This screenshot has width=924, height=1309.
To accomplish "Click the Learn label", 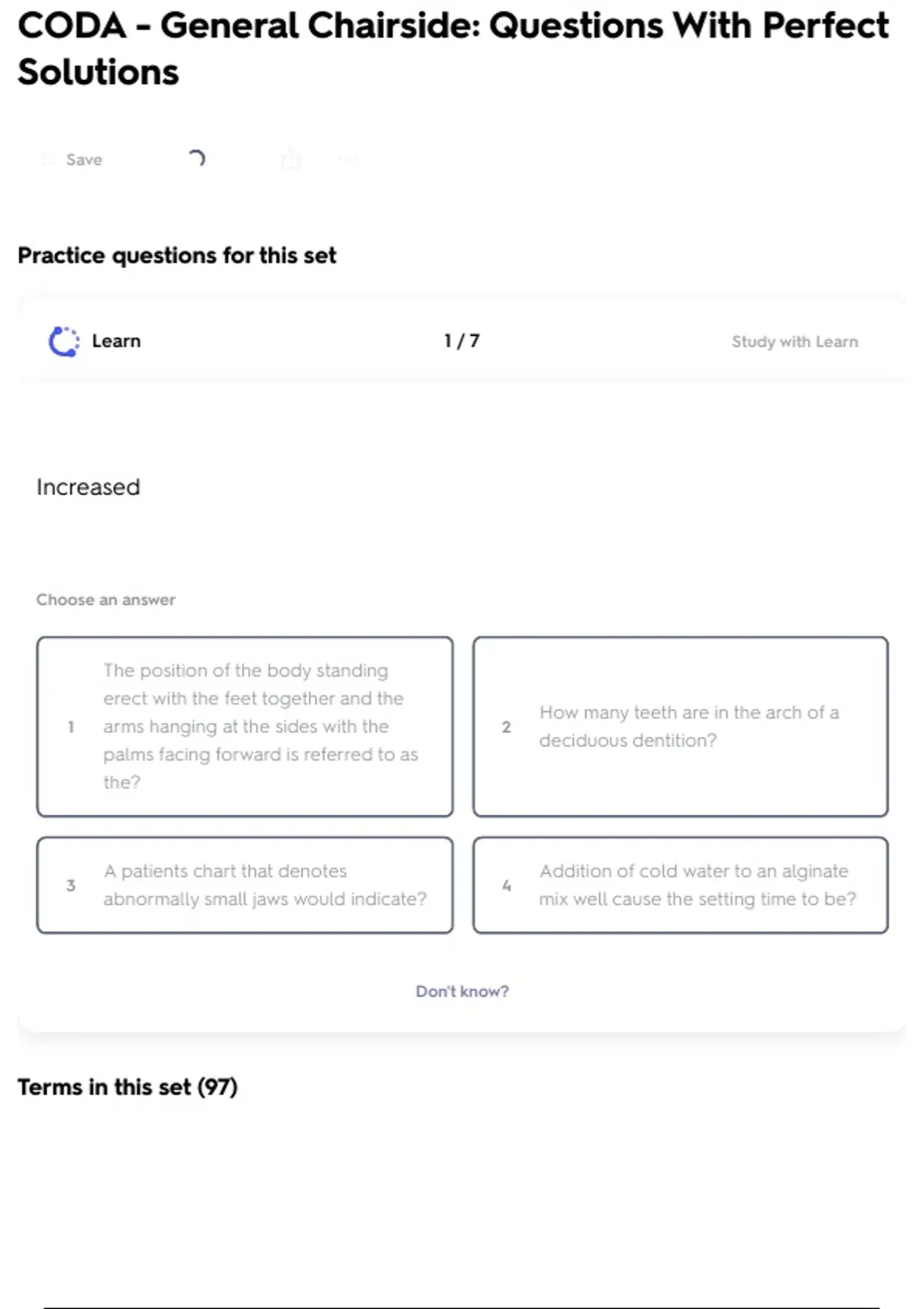I will pos(116,341).
